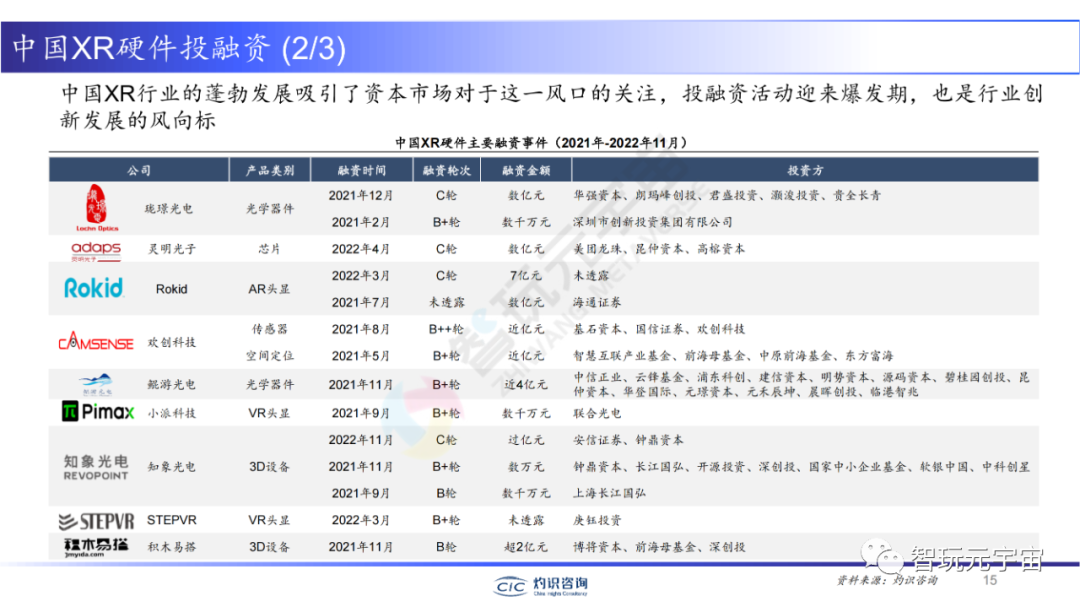Click STEPVR's 未透露 amount cell
The height and width of the screenshot is (607, 1080).
pos(526,519)
